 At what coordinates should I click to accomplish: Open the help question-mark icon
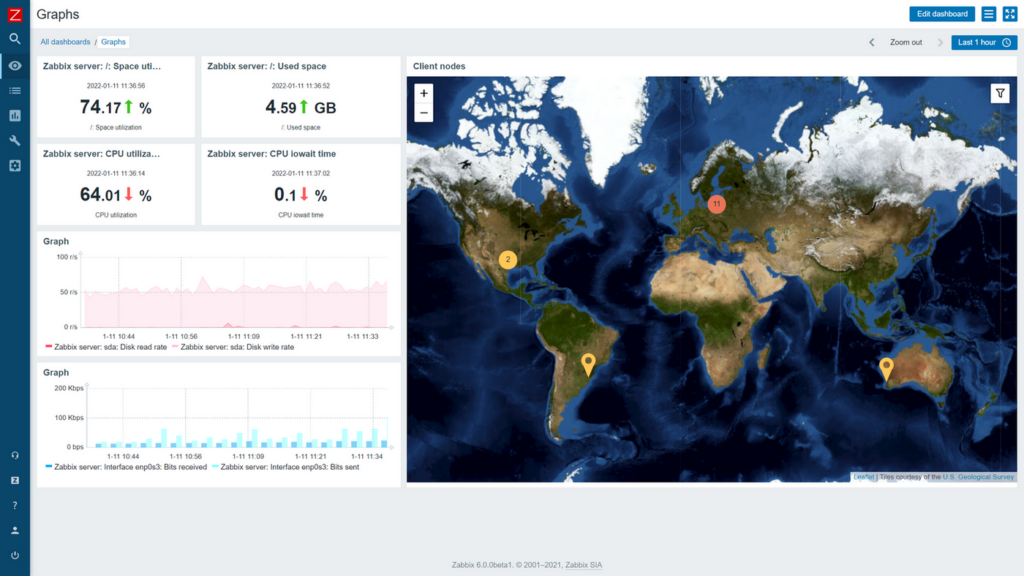coord(14,505)
